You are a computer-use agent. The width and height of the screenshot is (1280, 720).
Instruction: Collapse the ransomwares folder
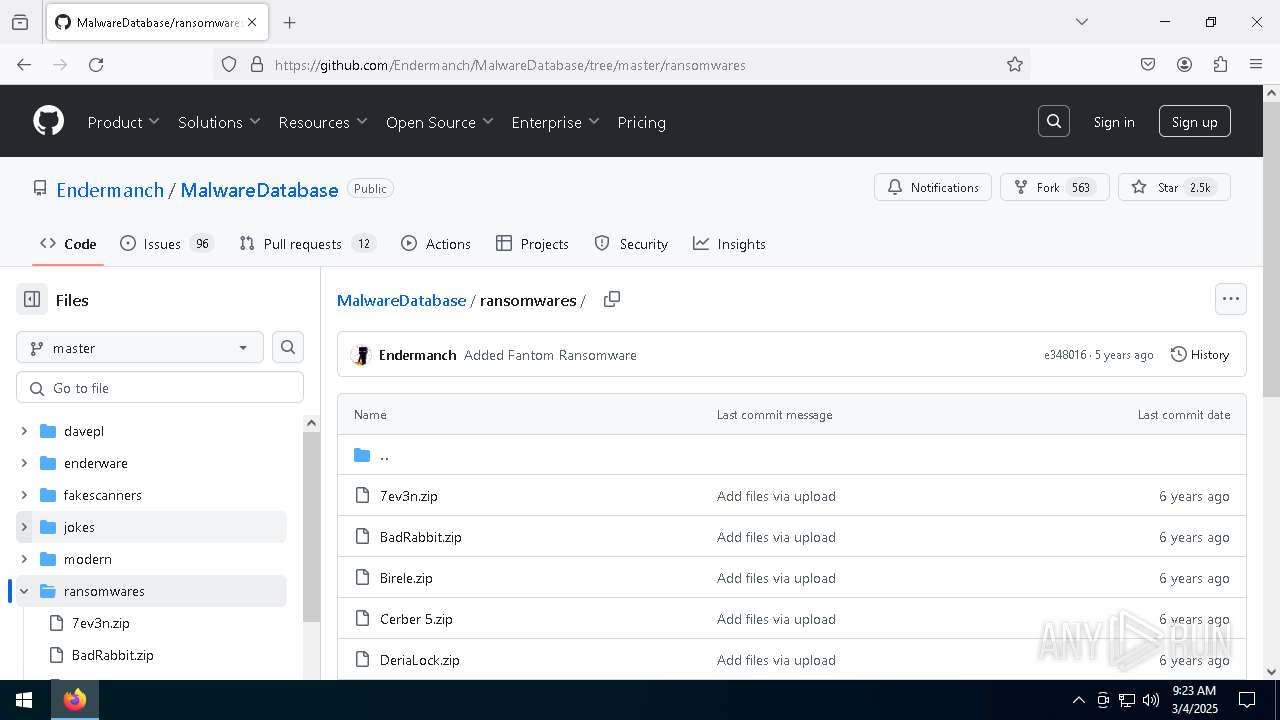[24, 591]
